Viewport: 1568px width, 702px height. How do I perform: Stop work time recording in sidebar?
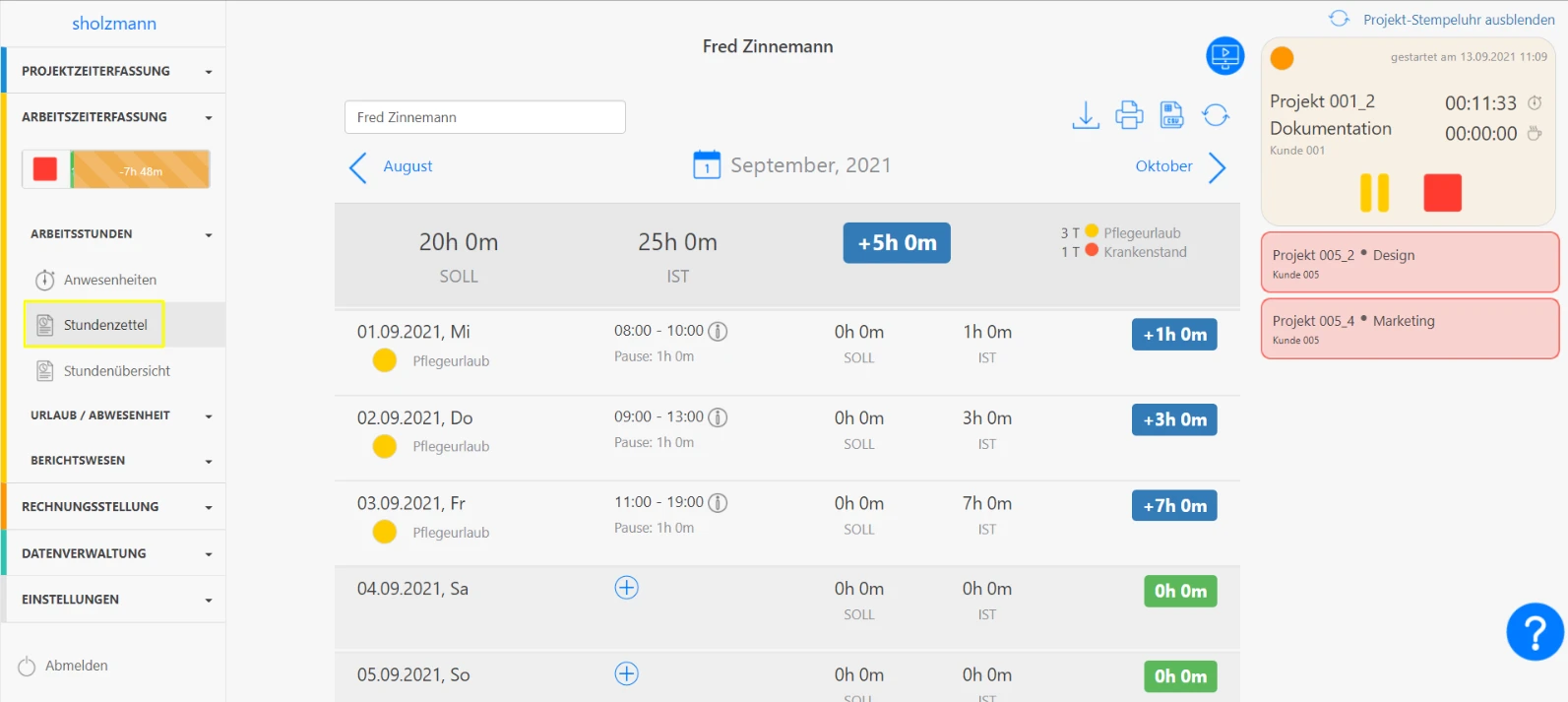45,169
